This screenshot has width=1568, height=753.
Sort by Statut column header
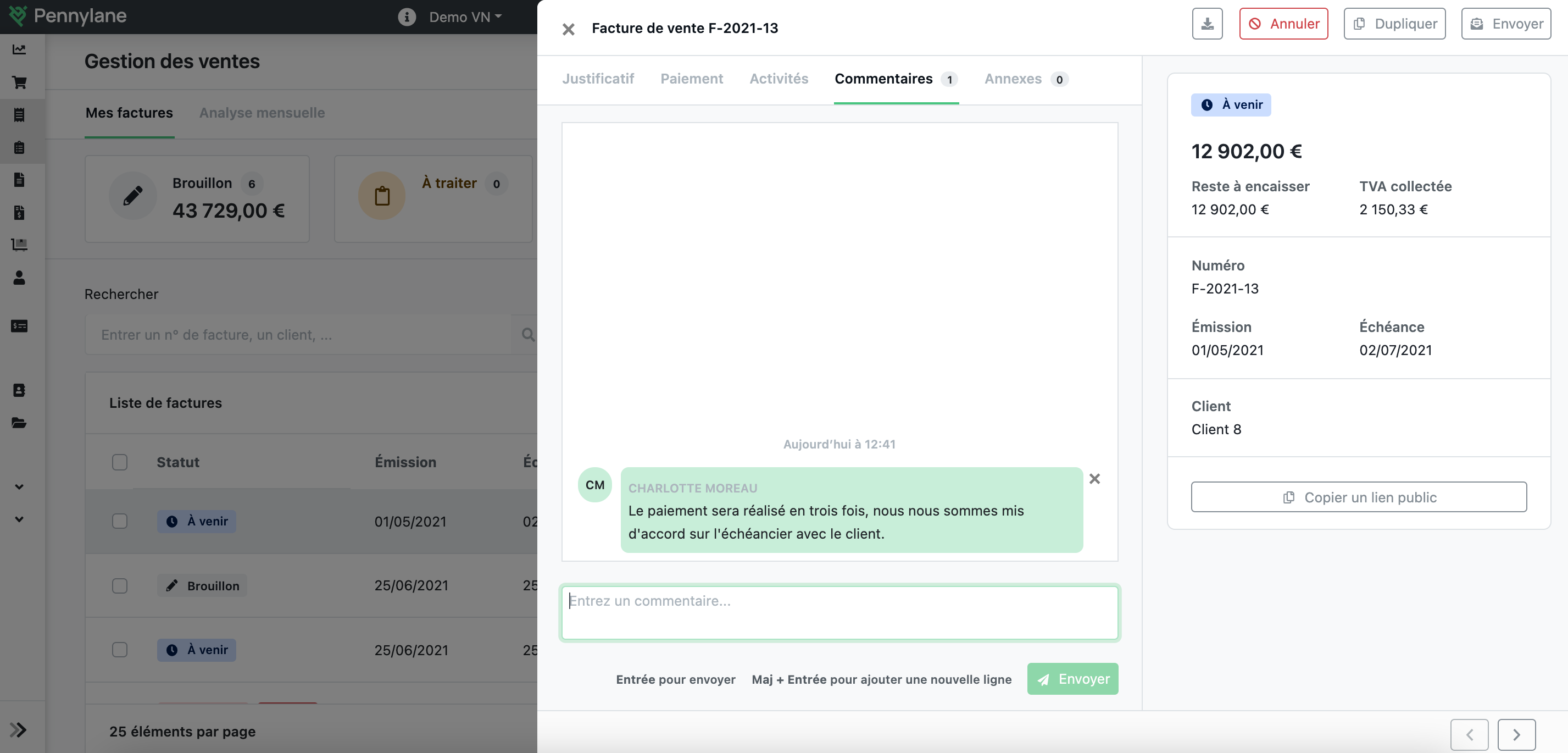178,462
